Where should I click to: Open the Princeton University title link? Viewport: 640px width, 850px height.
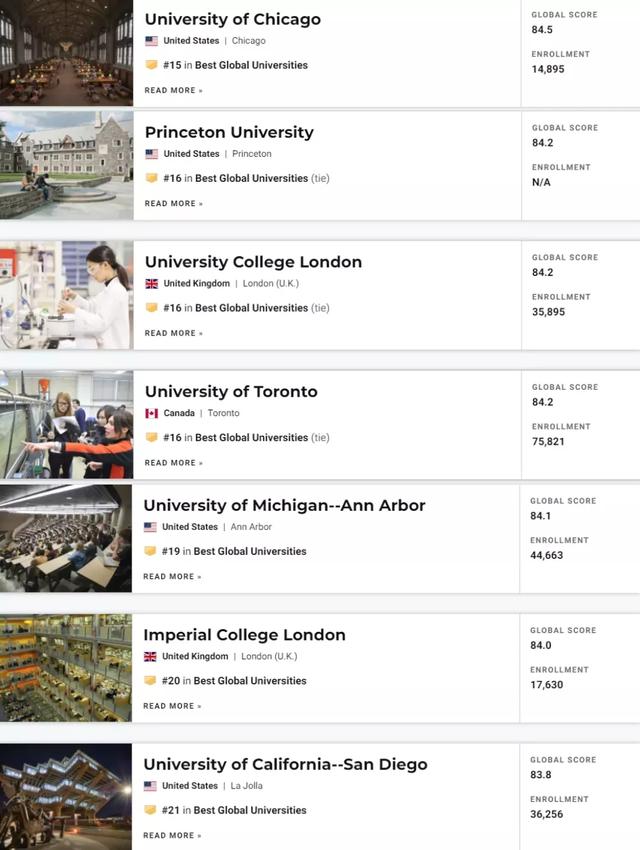click(x=229, y=132)
